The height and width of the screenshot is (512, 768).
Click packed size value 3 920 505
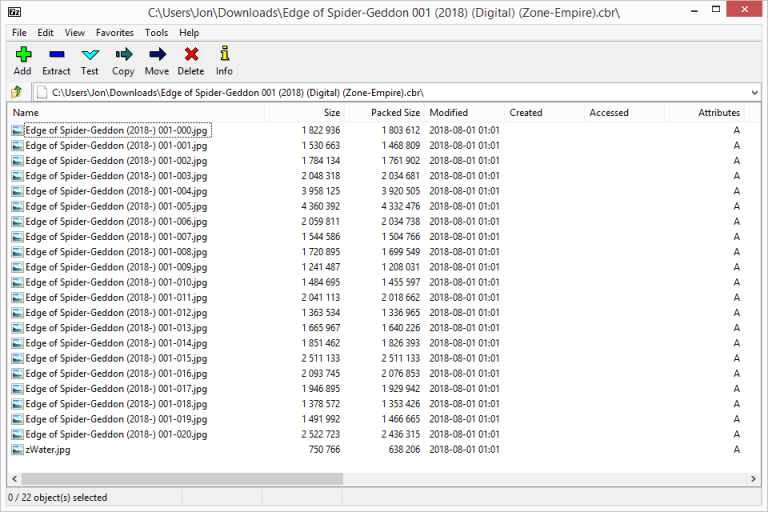coord(401,191)
